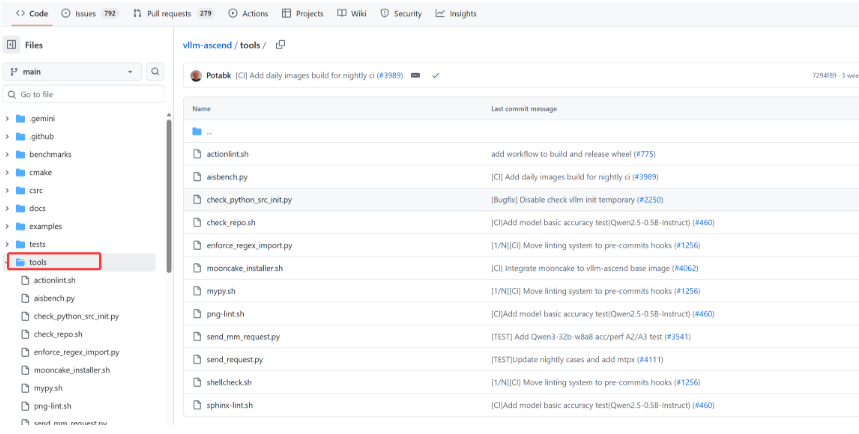Select check_repo.sh in the sidebar tree
The image size is (859, 434).
tap(58, 334)
